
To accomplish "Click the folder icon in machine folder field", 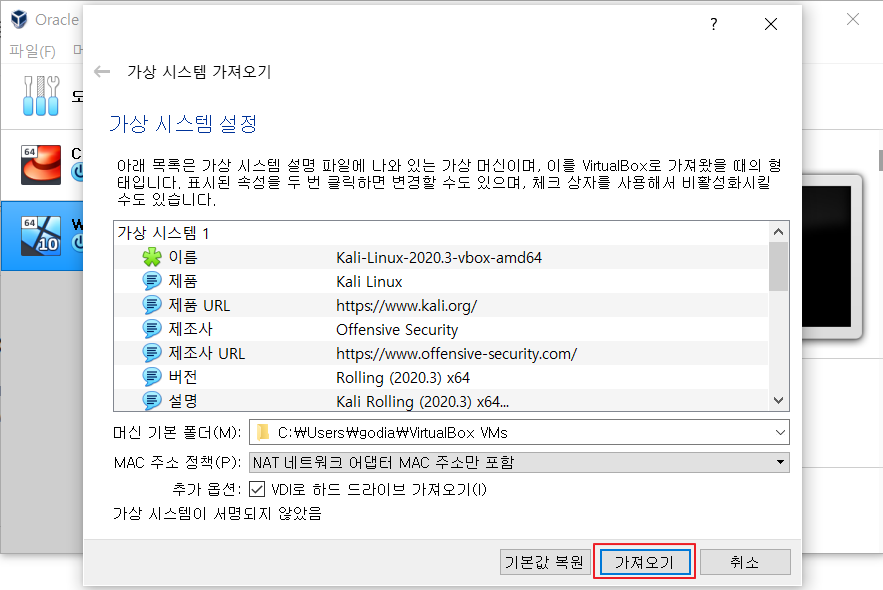I will coord(262,432).
